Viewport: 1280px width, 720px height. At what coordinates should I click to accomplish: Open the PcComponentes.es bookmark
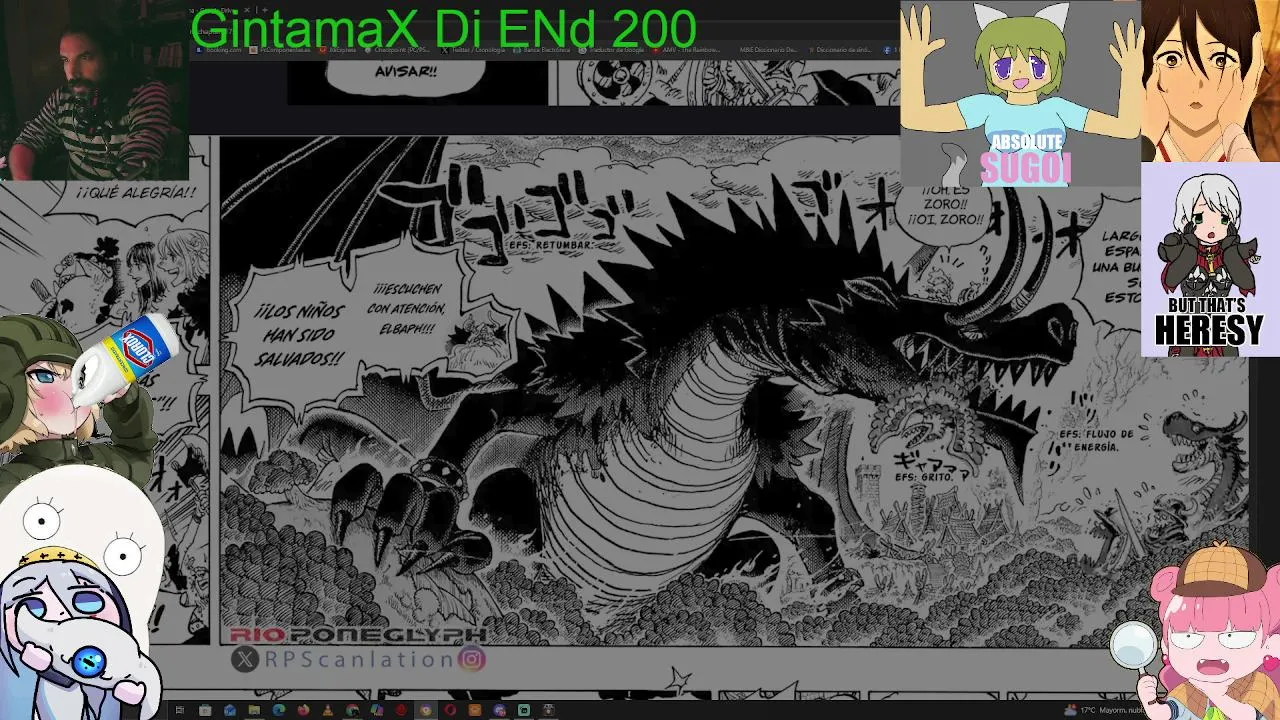(x=279, y=49)
